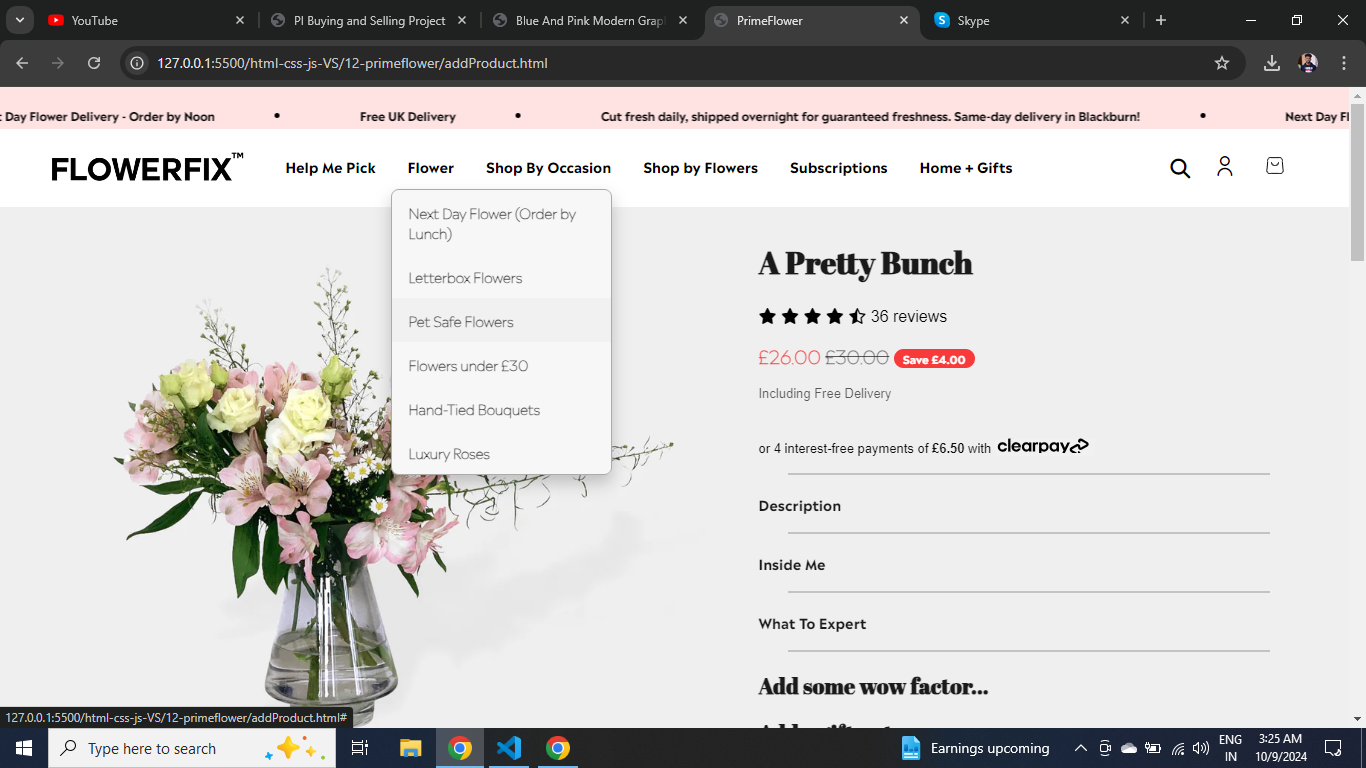
Task: Select Hand-Tied Bouquets option
Action: pos(501,410)
